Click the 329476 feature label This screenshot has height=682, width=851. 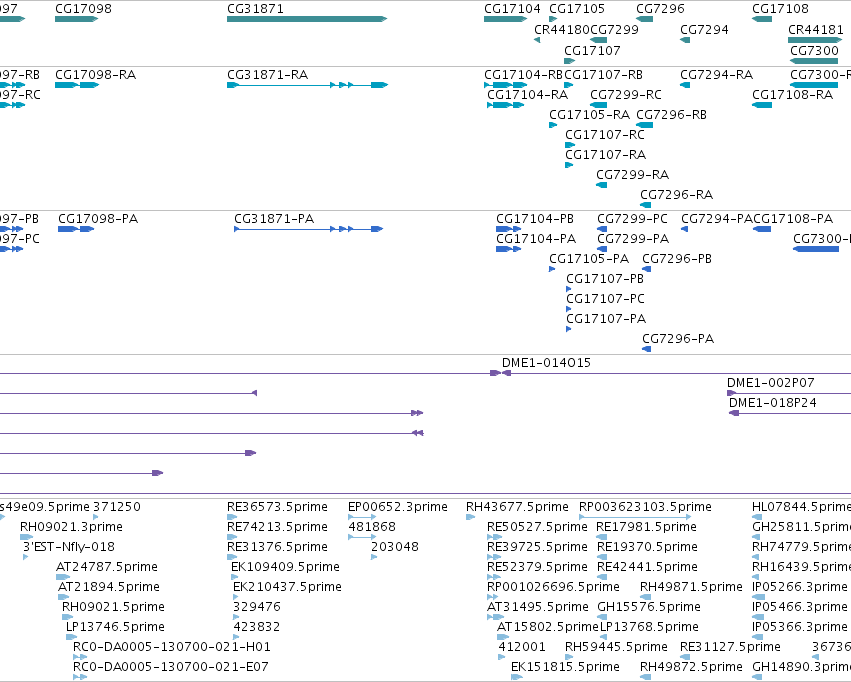257,607
